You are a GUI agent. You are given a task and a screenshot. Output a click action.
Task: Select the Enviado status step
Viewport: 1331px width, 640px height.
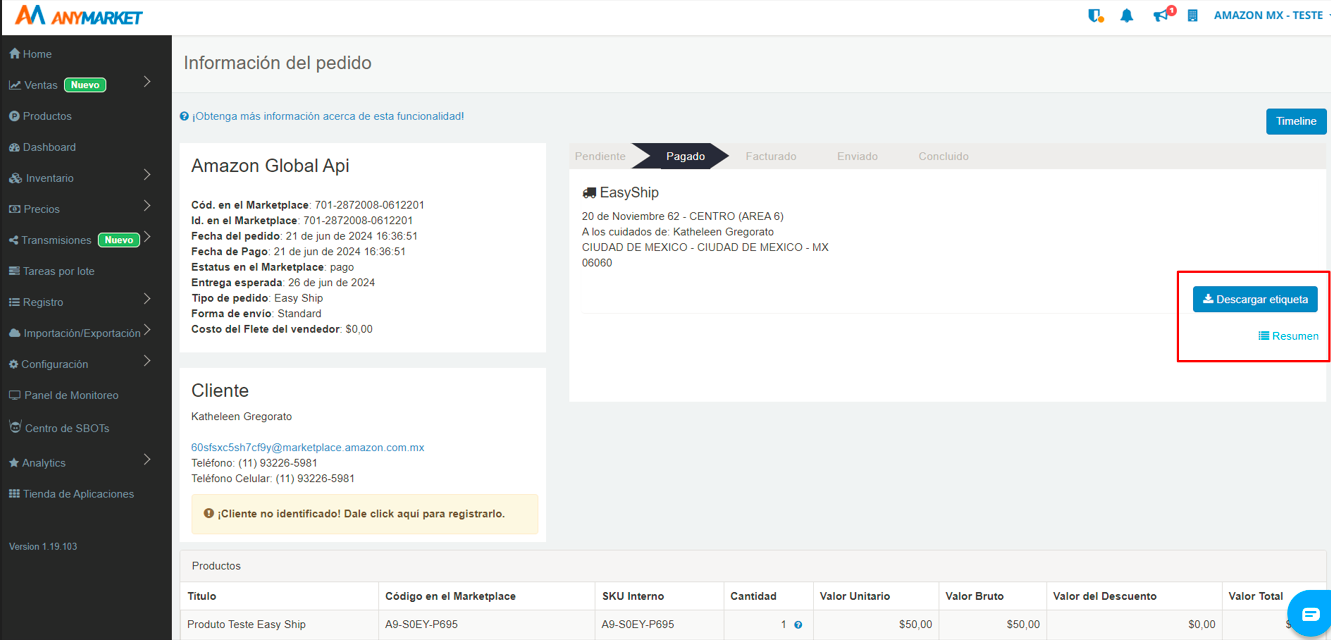click(x=857, y=156)
